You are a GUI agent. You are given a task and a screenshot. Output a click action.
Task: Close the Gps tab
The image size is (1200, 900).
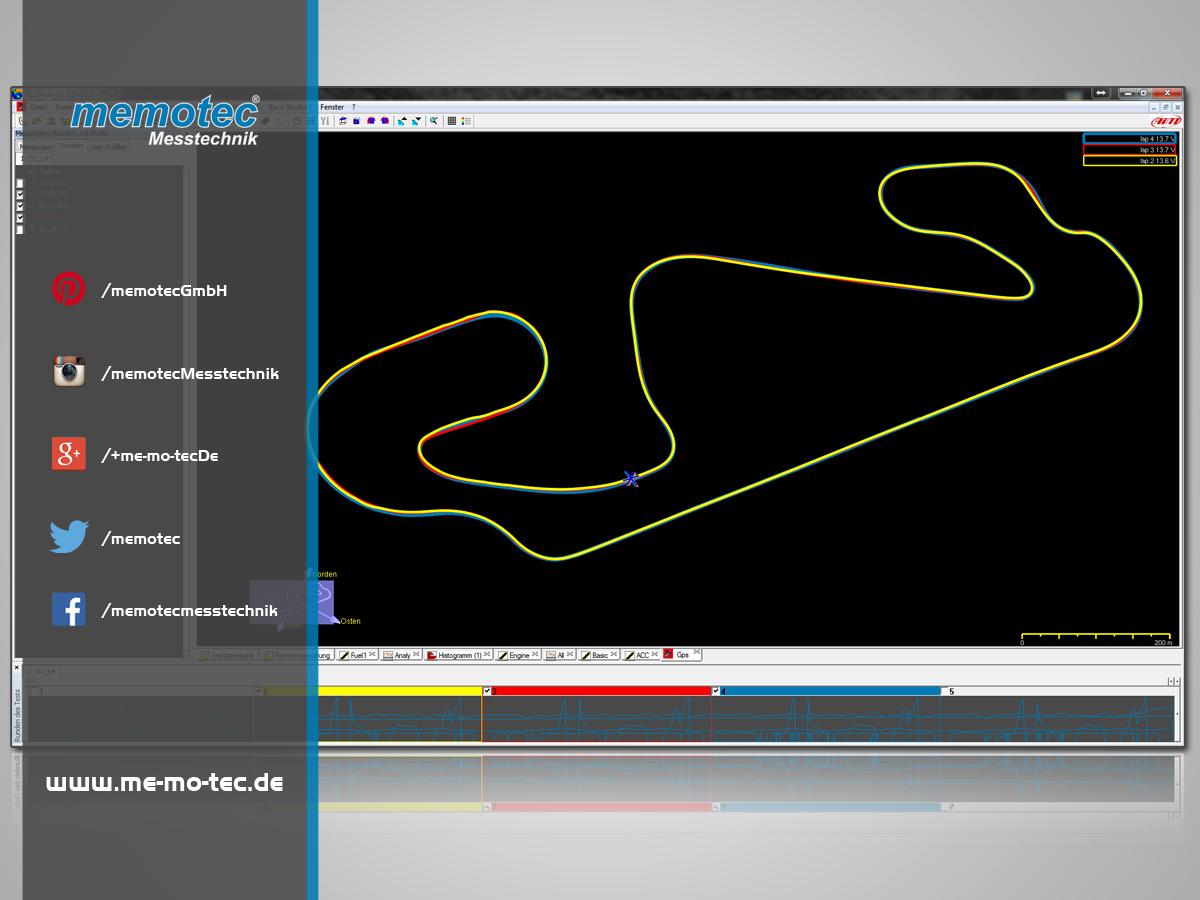pos(697,654)
